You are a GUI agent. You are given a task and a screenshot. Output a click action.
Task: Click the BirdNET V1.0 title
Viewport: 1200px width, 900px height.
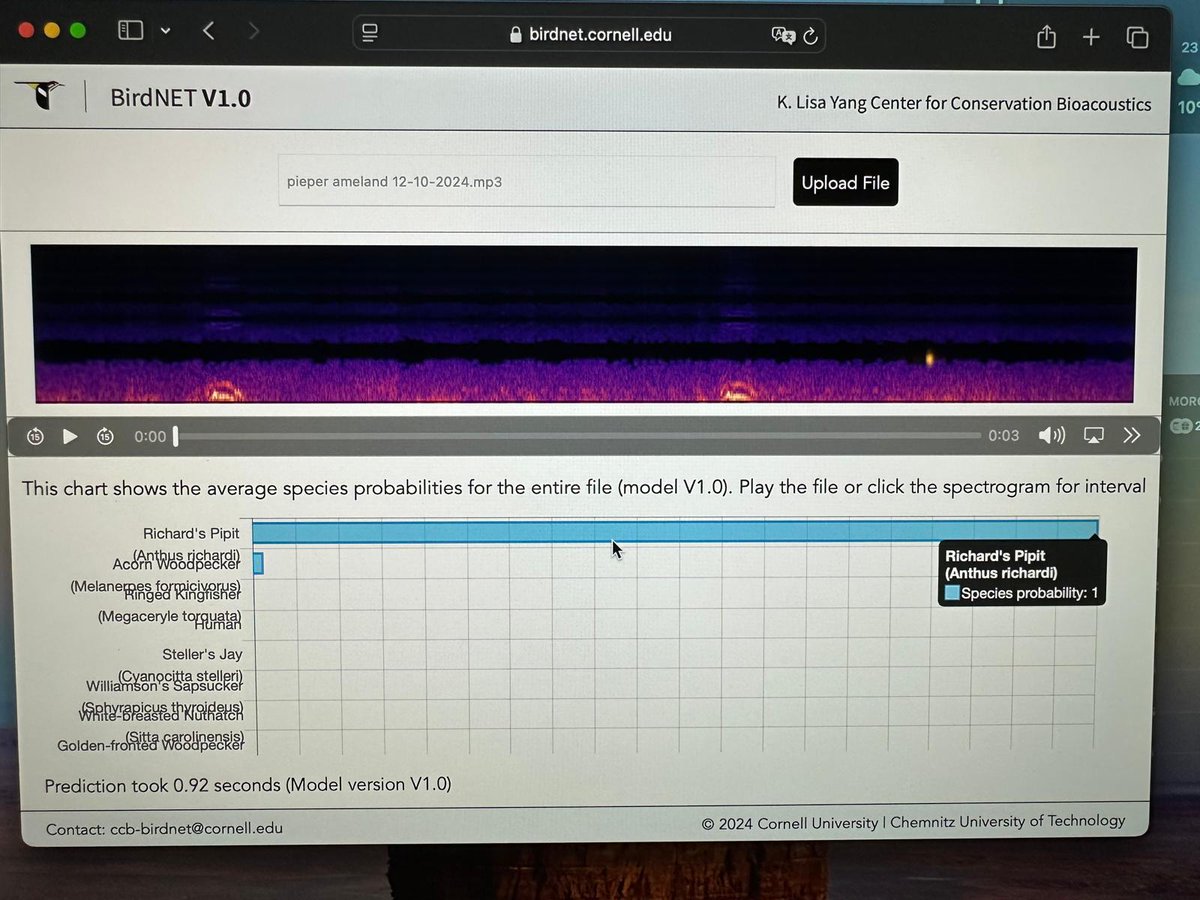[x=181, y=98]
